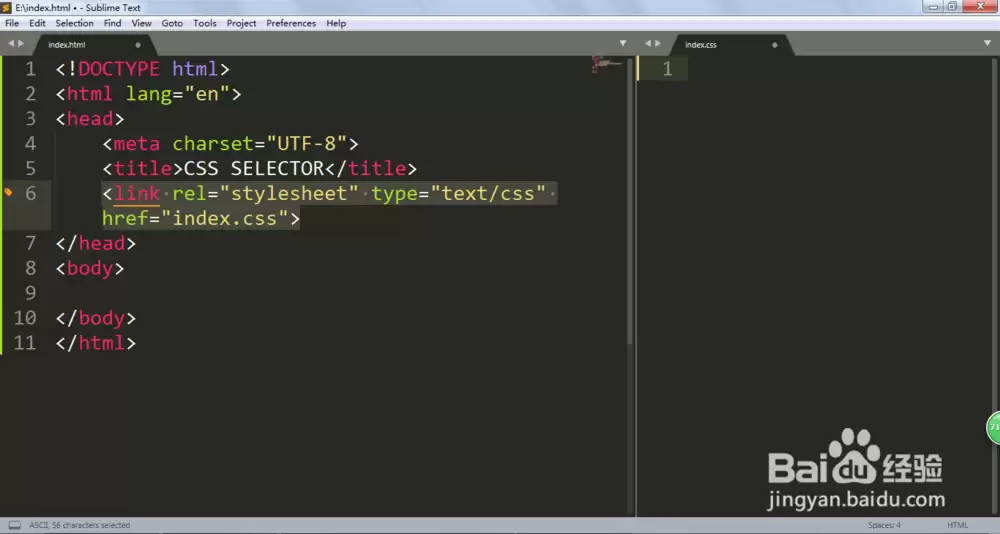Click the "text/css" type value
The height and width of the screenshot is (534, 1000).
click(488, 193)
